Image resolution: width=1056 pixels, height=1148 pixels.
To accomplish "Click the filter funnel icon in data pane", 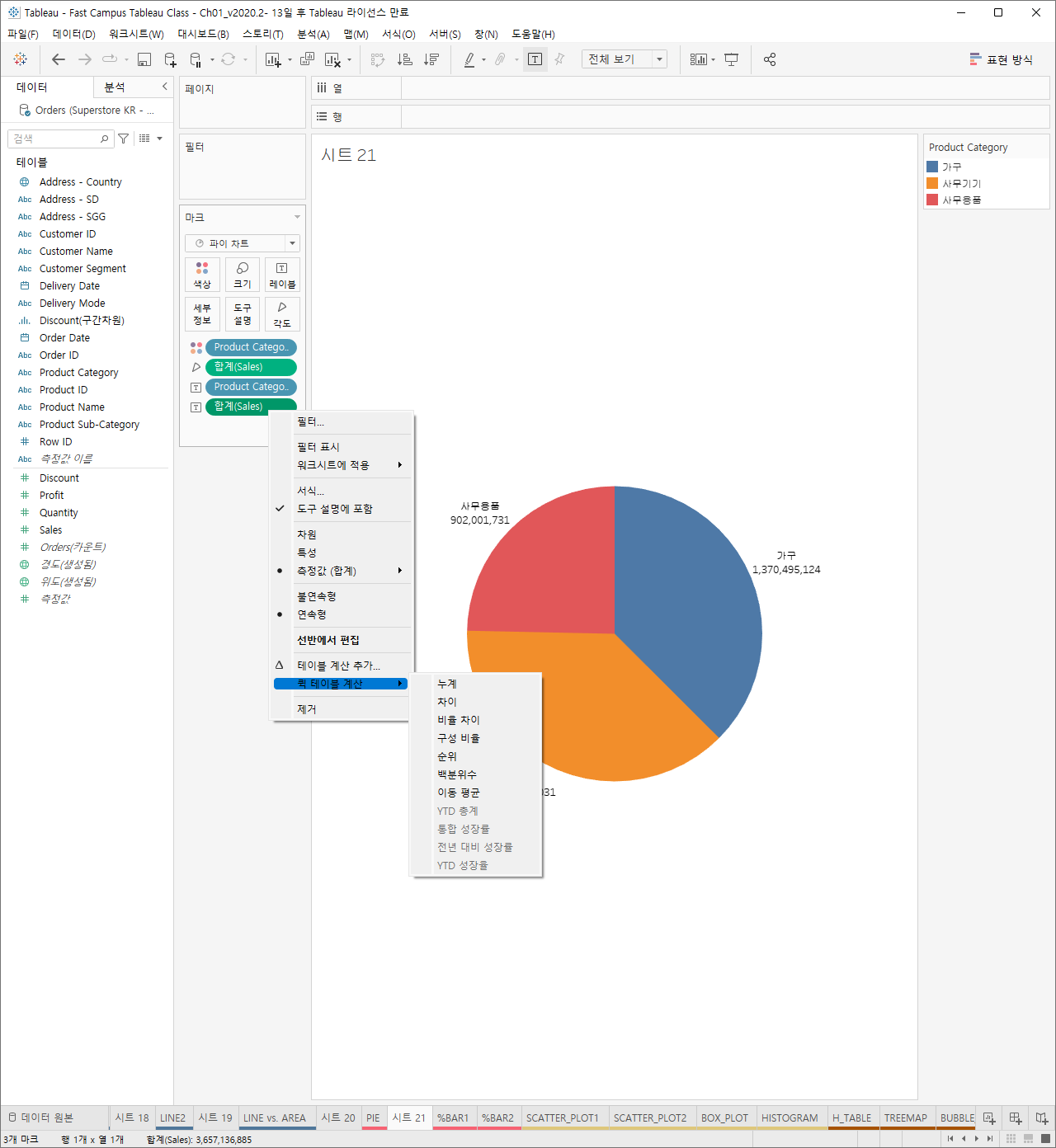I will click(123, 139).
